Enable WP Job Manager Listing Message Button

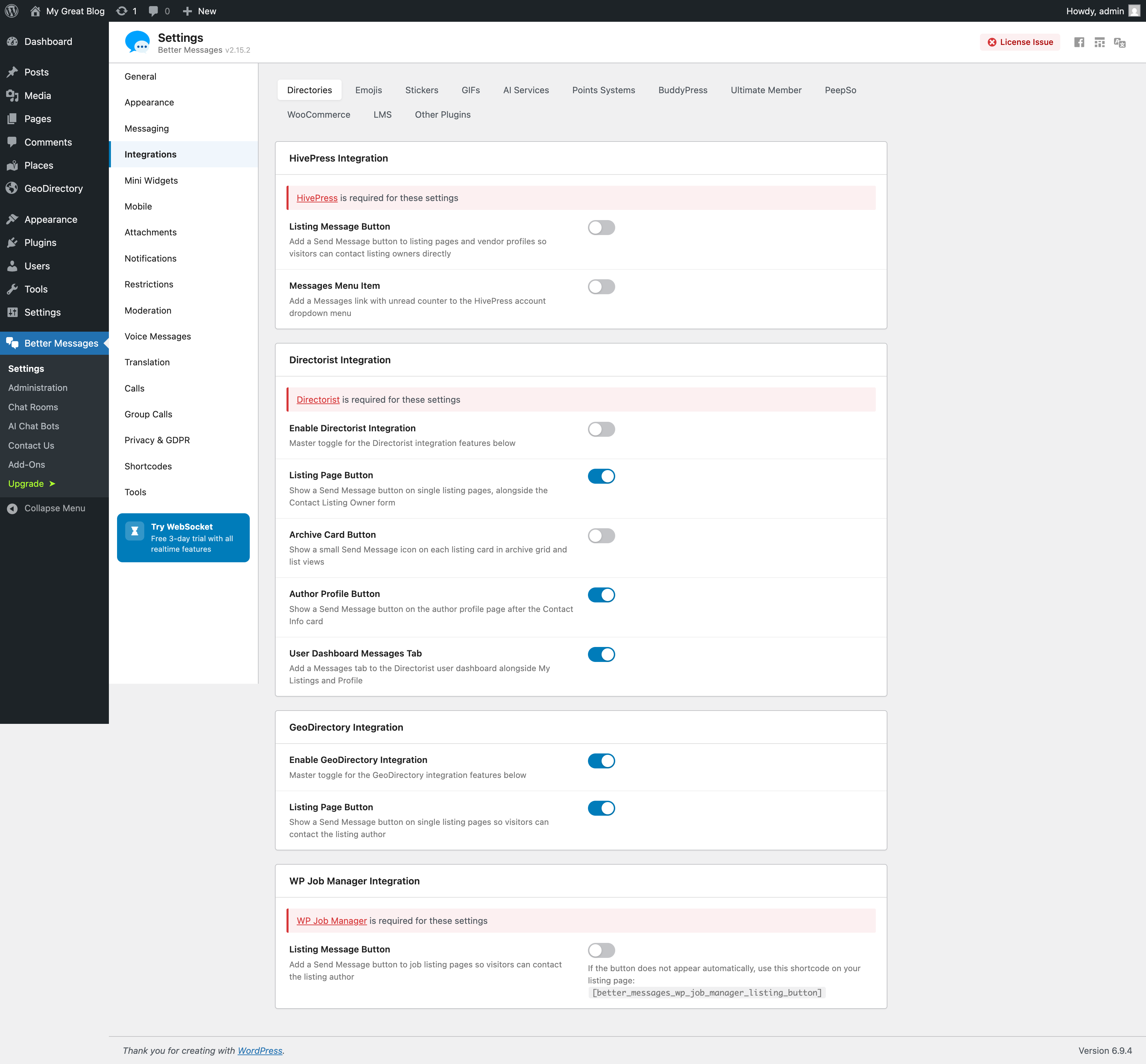pyautogui.click(x=601, y=951)
